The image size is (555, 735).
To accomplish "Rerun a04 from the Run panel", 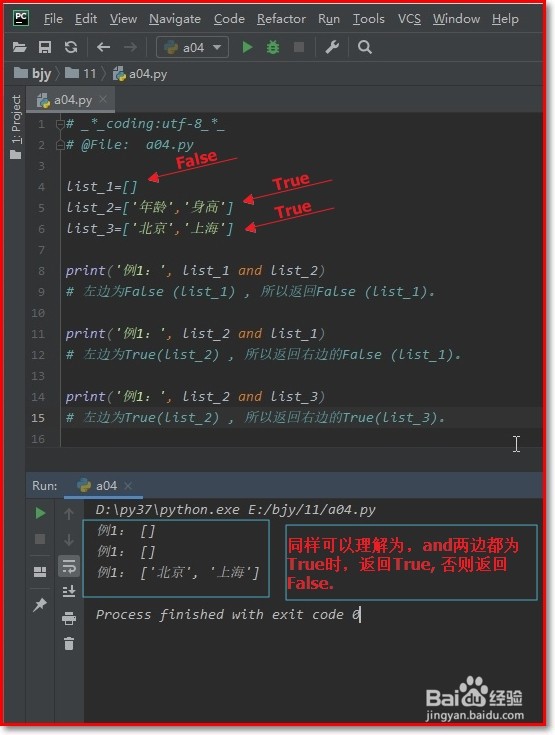I will [40, 513].
